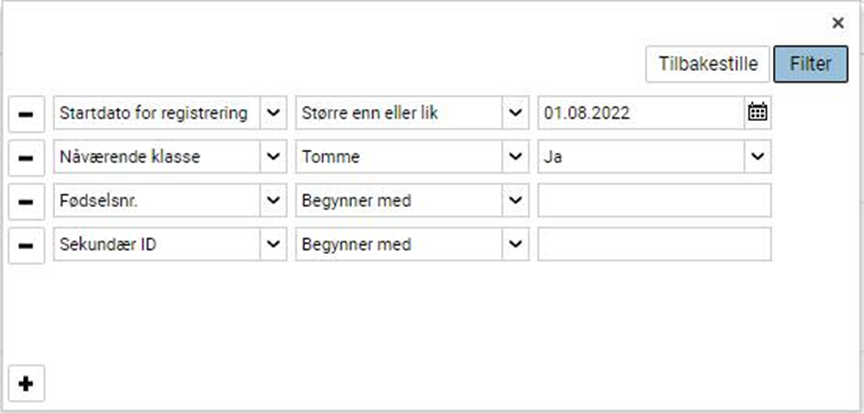Expand the Sekundær ID field dropdown
Screen dimensions: 864x413
273,245
